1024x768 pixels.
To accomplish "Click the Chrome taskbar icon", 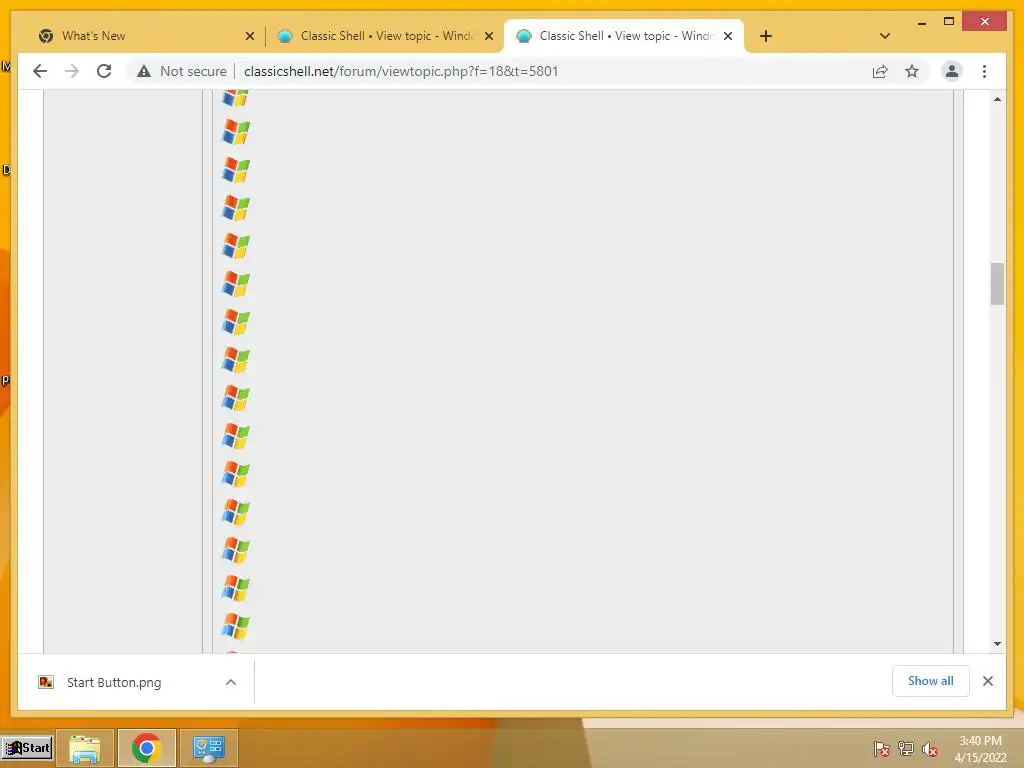I will coord(146,748).
